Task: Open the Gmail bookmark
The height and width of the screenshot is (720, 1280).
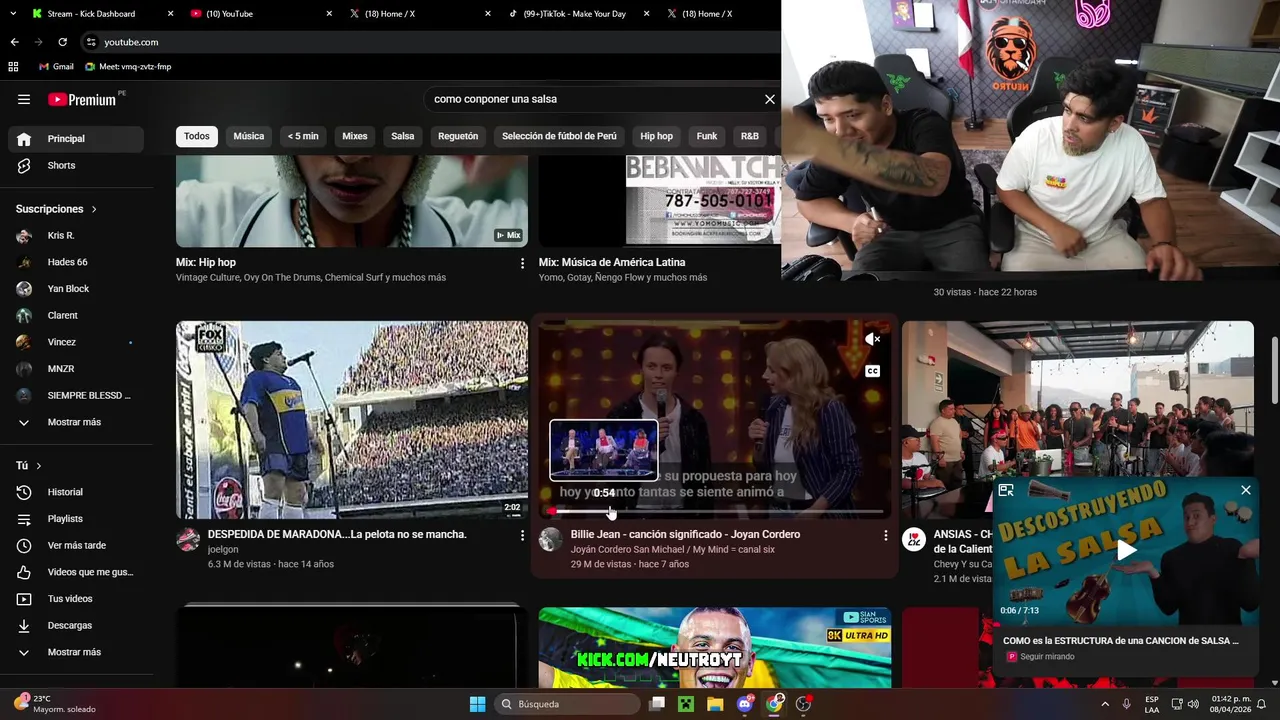Action: pos(56,67)
